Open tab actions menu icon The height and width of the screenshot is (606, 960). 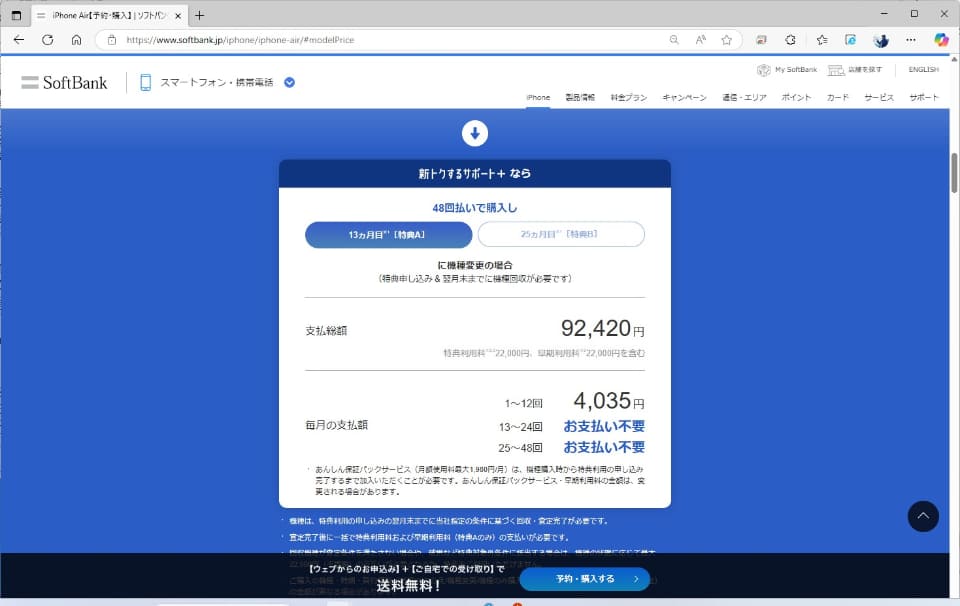coord(17,15)
